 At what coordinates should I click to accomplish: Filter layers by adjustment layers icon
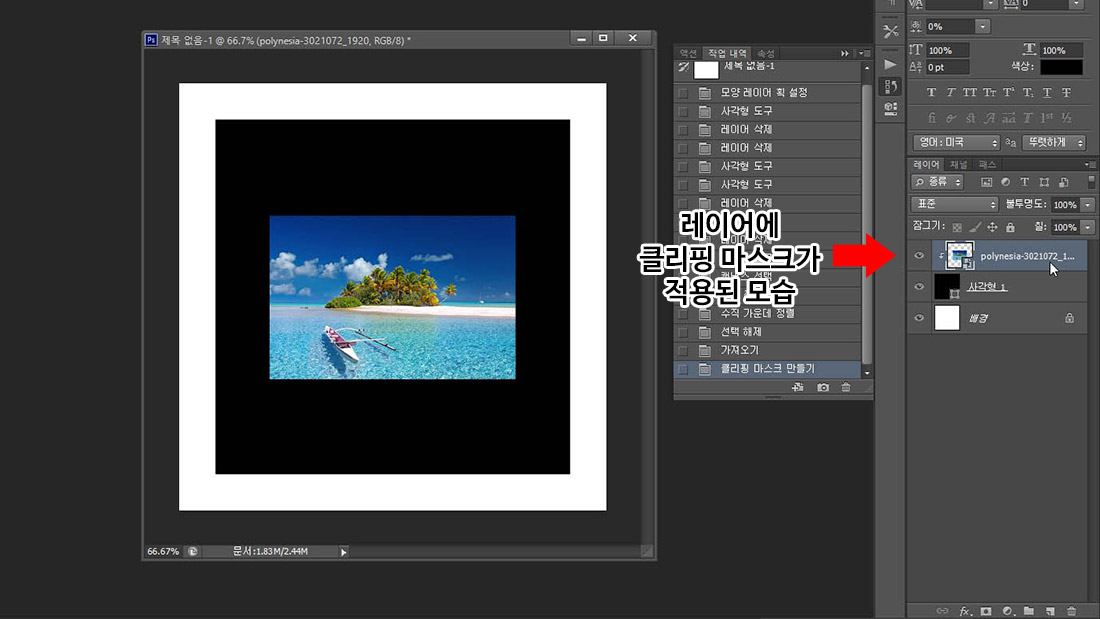1005,182
